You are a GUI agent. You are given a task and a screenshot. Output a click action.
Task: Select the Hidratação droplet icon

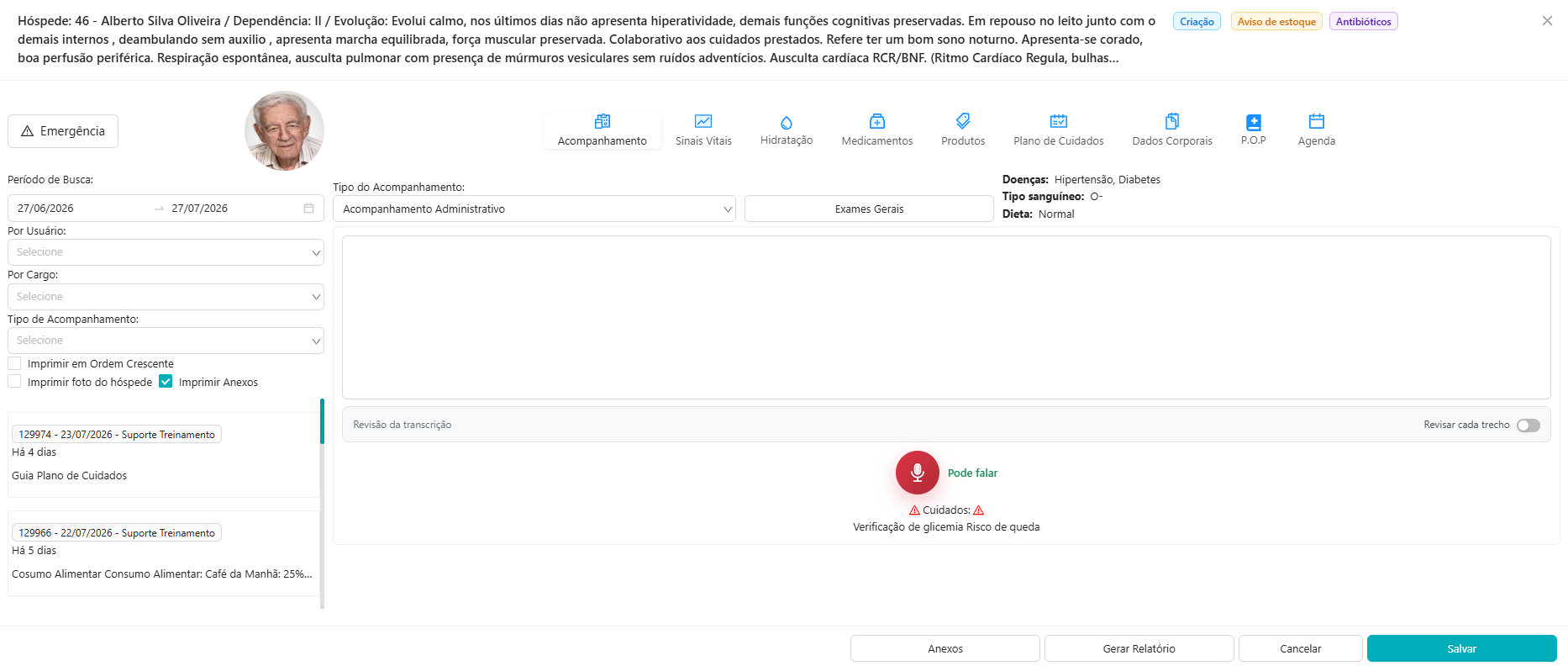pyautogui.click(x=787, y=122)
